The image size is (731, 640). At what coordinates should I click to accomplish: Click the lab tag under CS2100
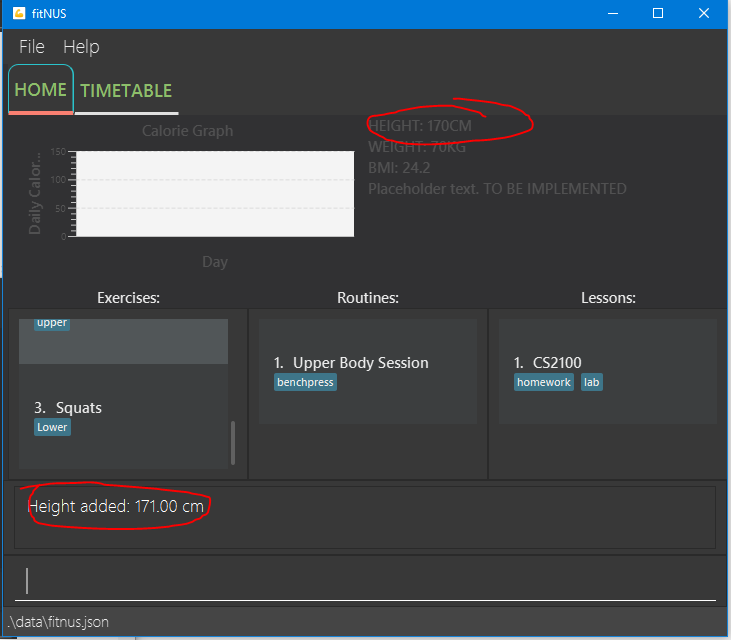[591, 382]
